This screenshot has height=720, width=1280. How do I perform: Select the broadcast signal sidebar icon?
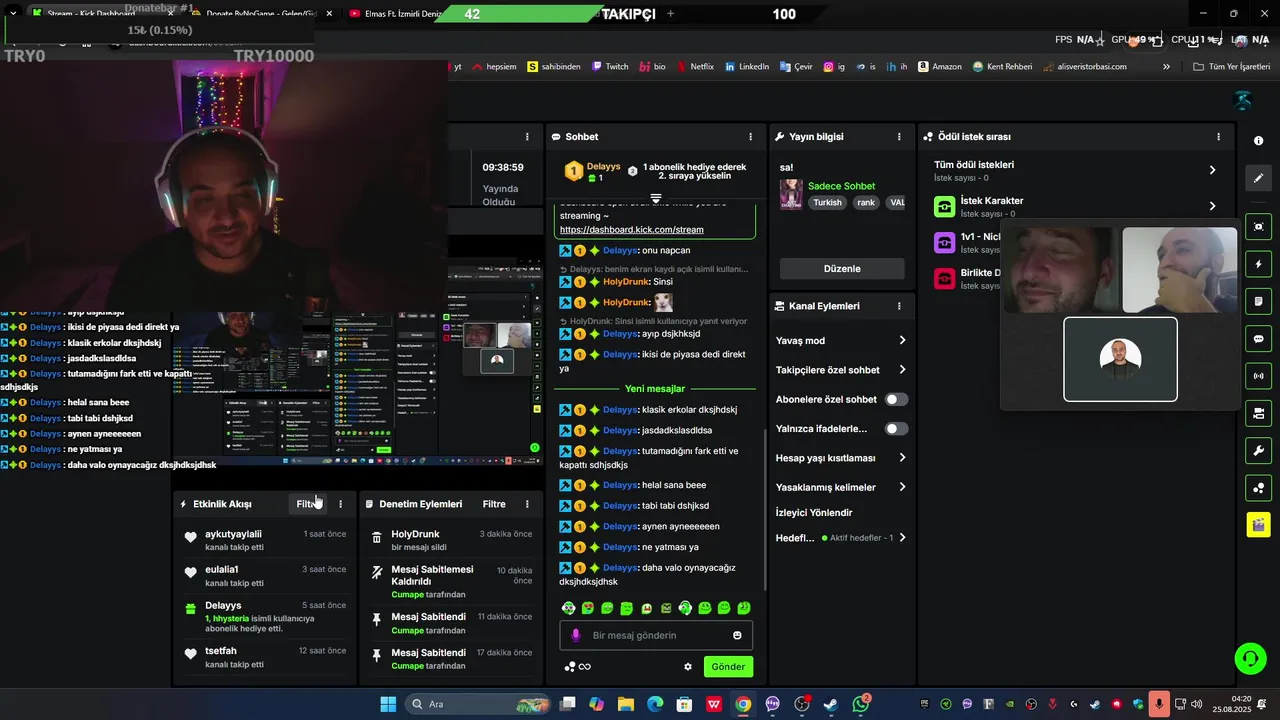click(1258, 376)
